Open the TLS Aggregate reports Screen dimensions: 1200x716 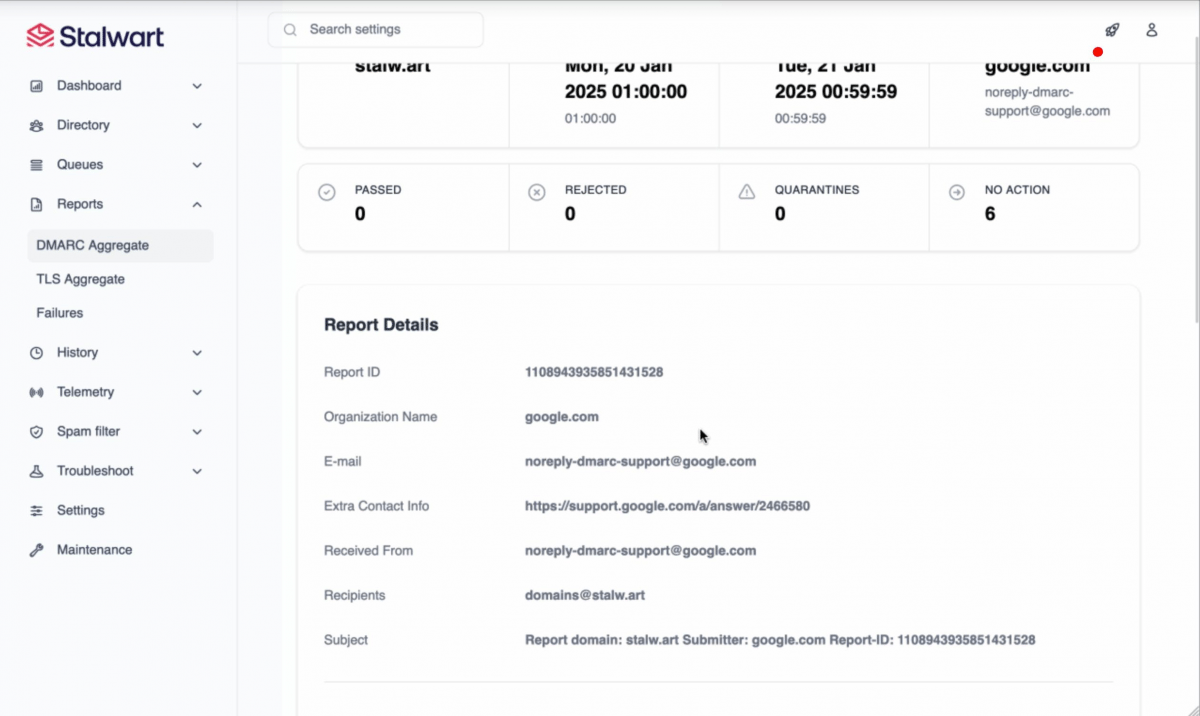tap(80, 280)
